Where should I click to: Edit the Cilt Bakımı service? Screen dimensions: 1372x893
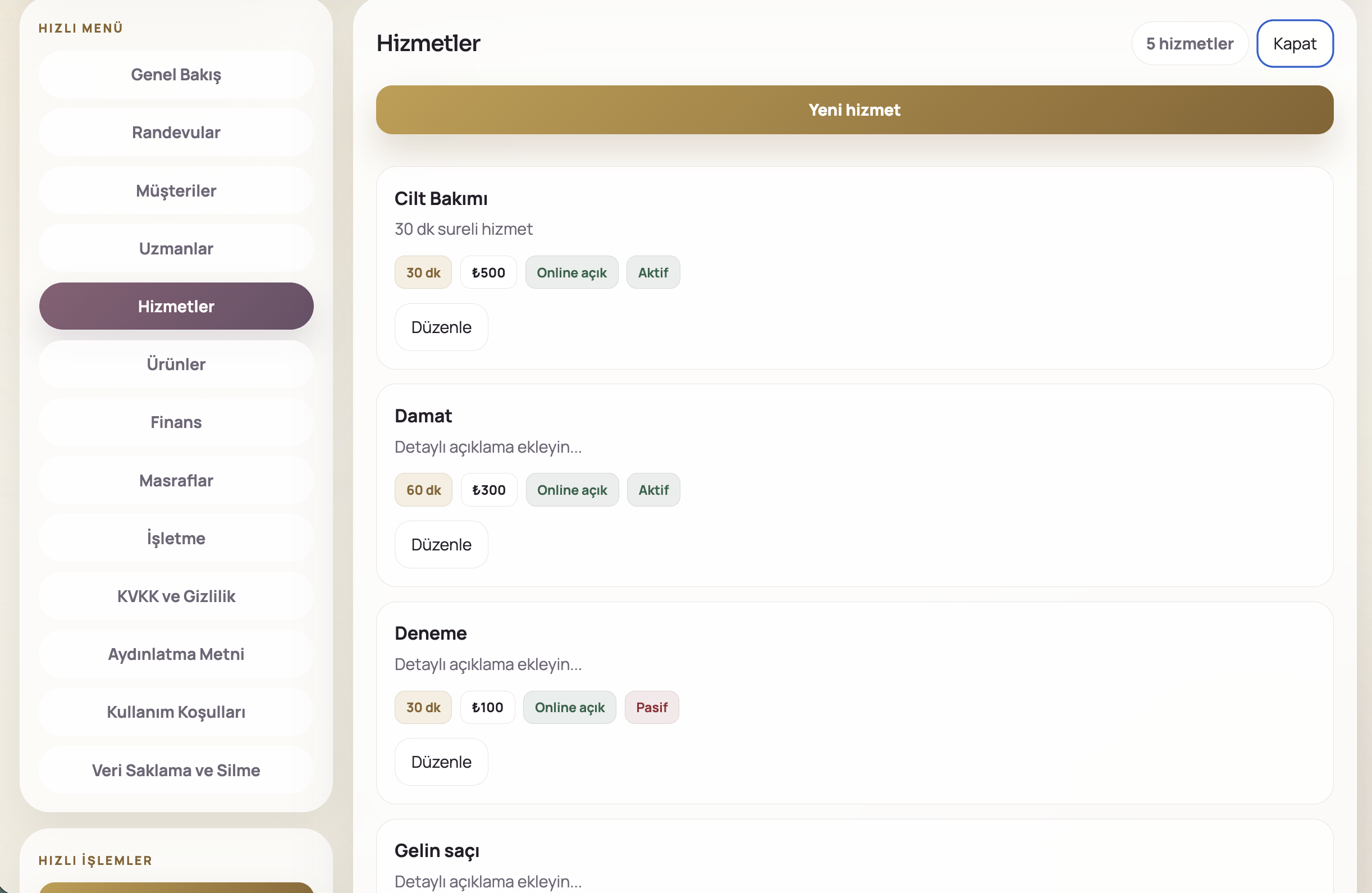(441, 327)
